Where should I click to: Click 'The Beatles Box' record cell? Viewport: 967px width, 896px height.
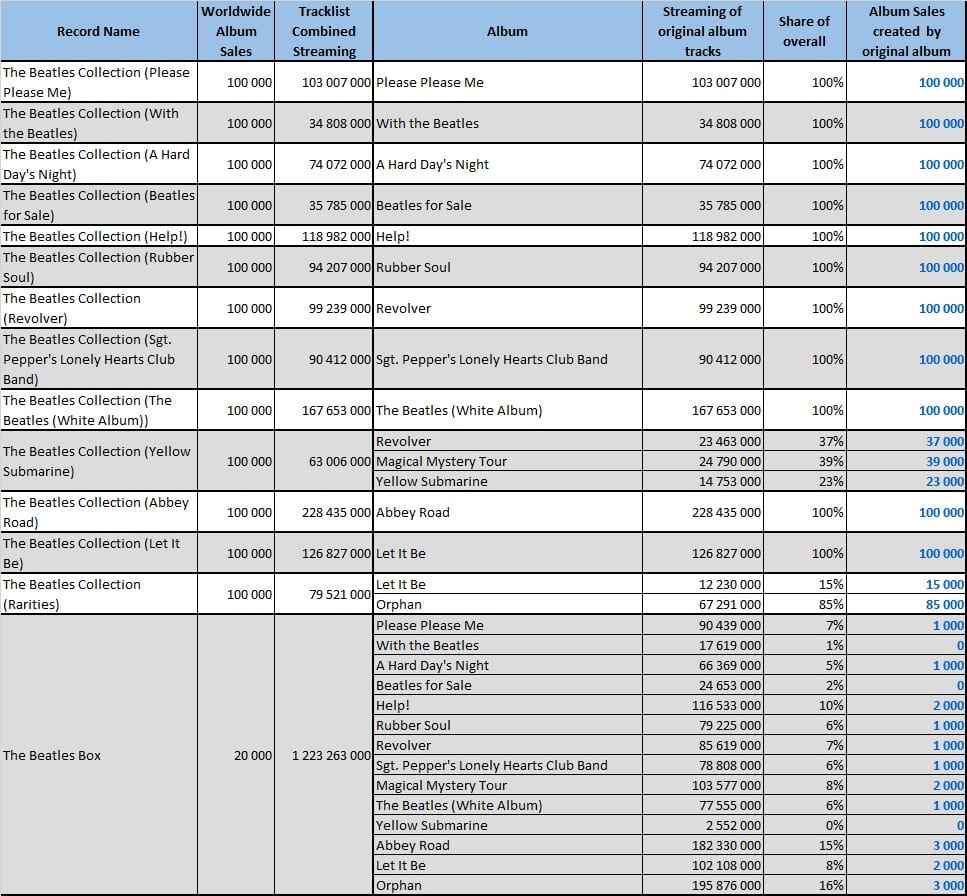99,755
